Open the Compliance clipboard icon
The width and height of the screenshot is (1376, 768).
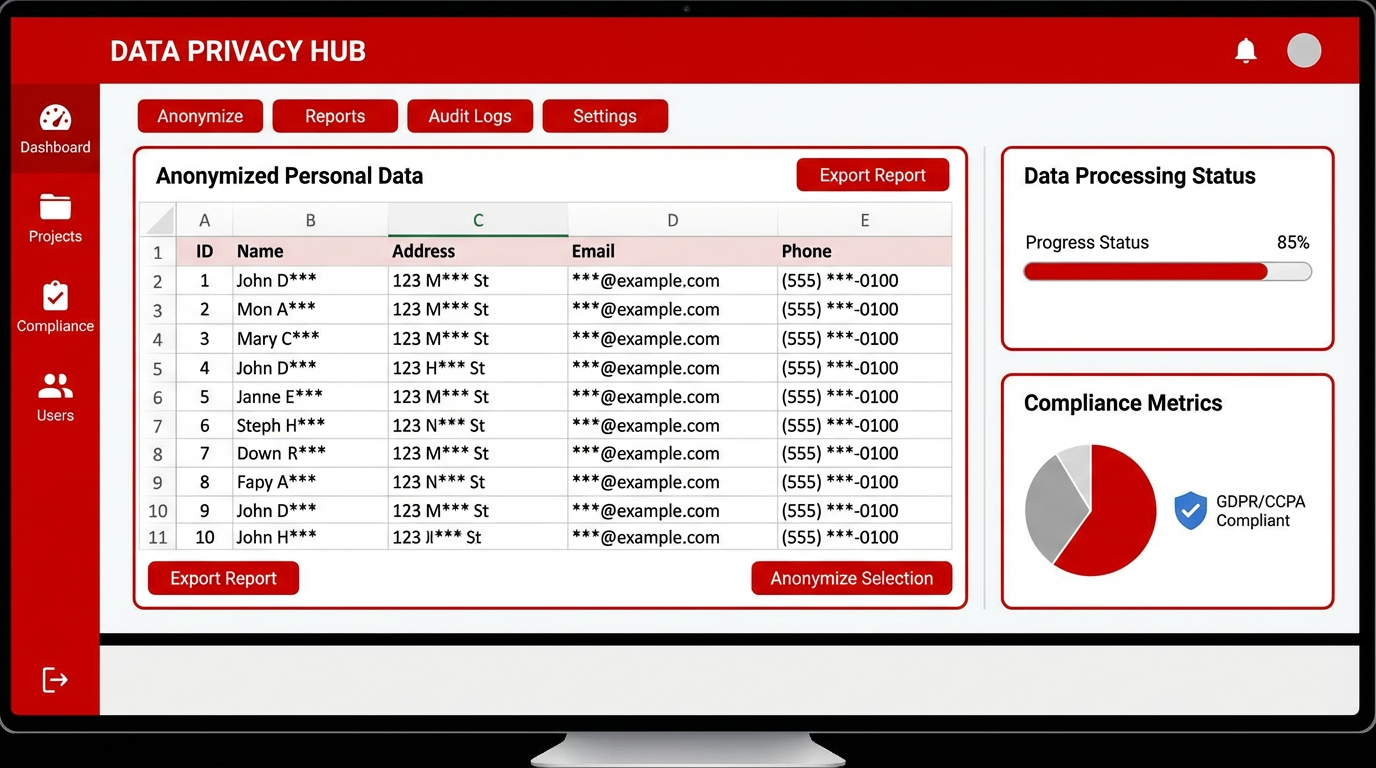coord(55,296)
